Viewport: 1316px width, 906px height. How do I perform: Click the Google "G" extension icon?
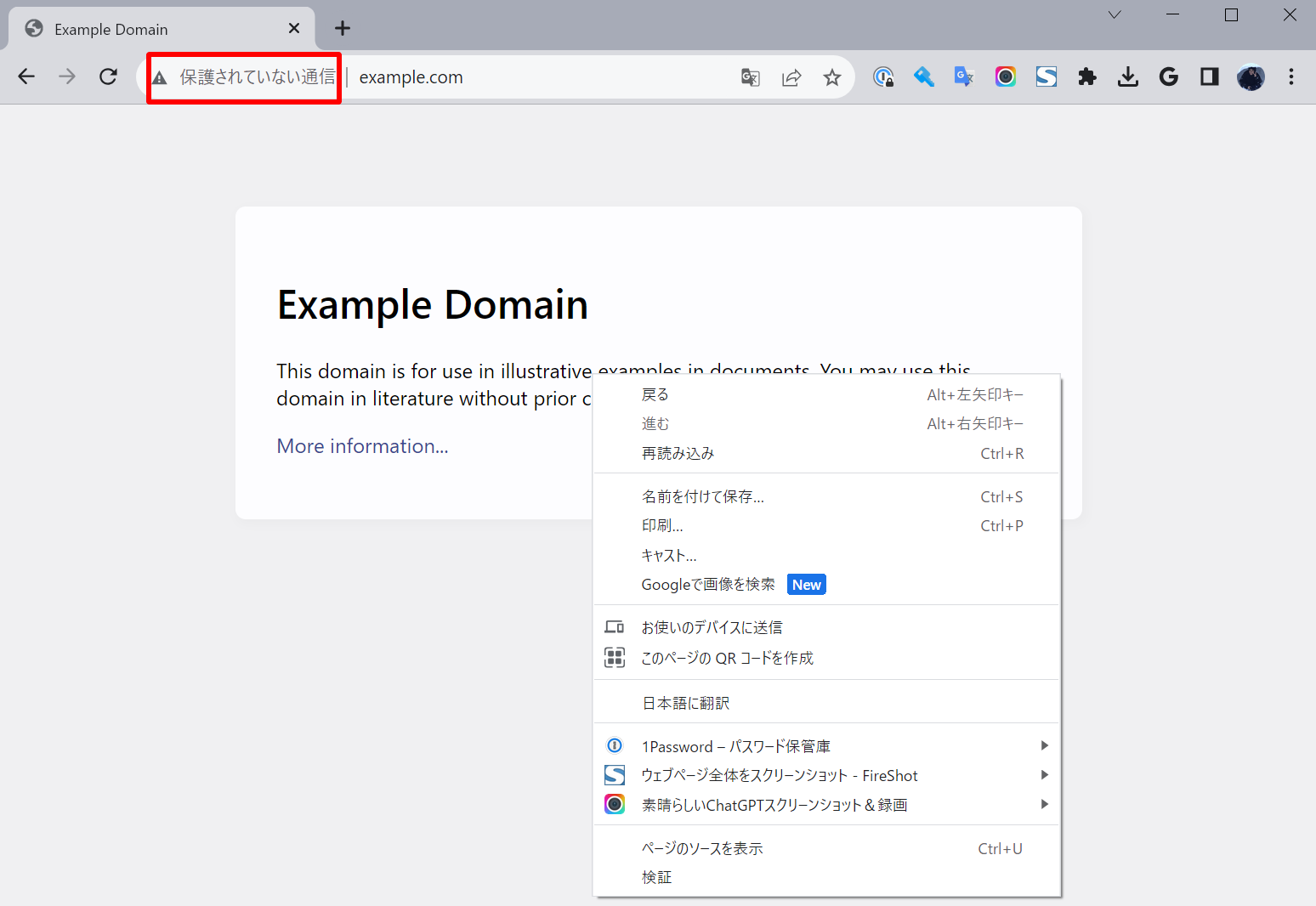click(1168, 76)
